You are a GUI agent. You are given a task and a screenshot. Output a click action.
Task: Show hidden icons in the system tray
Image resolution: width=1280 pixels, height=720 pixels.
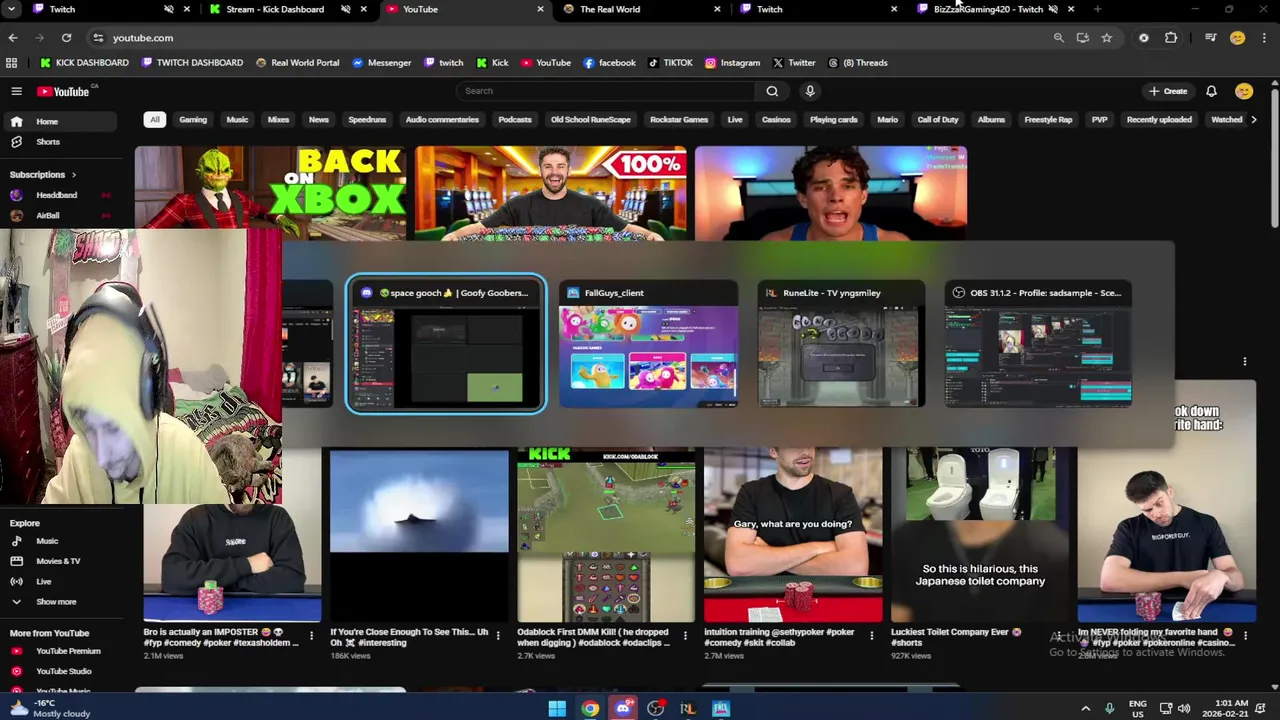coord(1086,708)
